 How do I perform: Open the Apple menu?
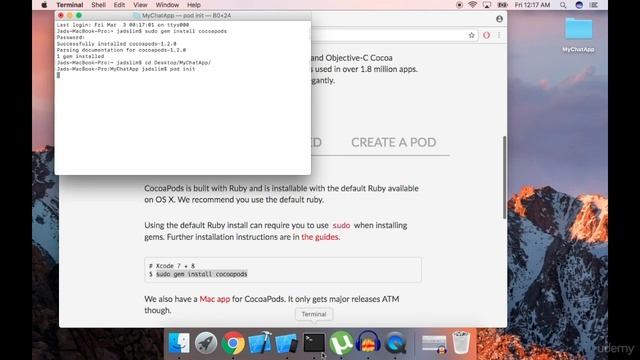tap(44, 5)
